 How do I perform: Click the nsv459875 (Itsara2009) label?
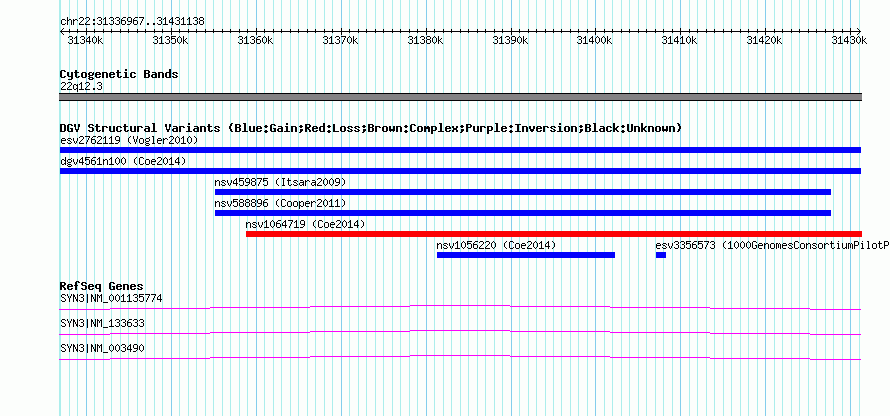click(280, 182)
